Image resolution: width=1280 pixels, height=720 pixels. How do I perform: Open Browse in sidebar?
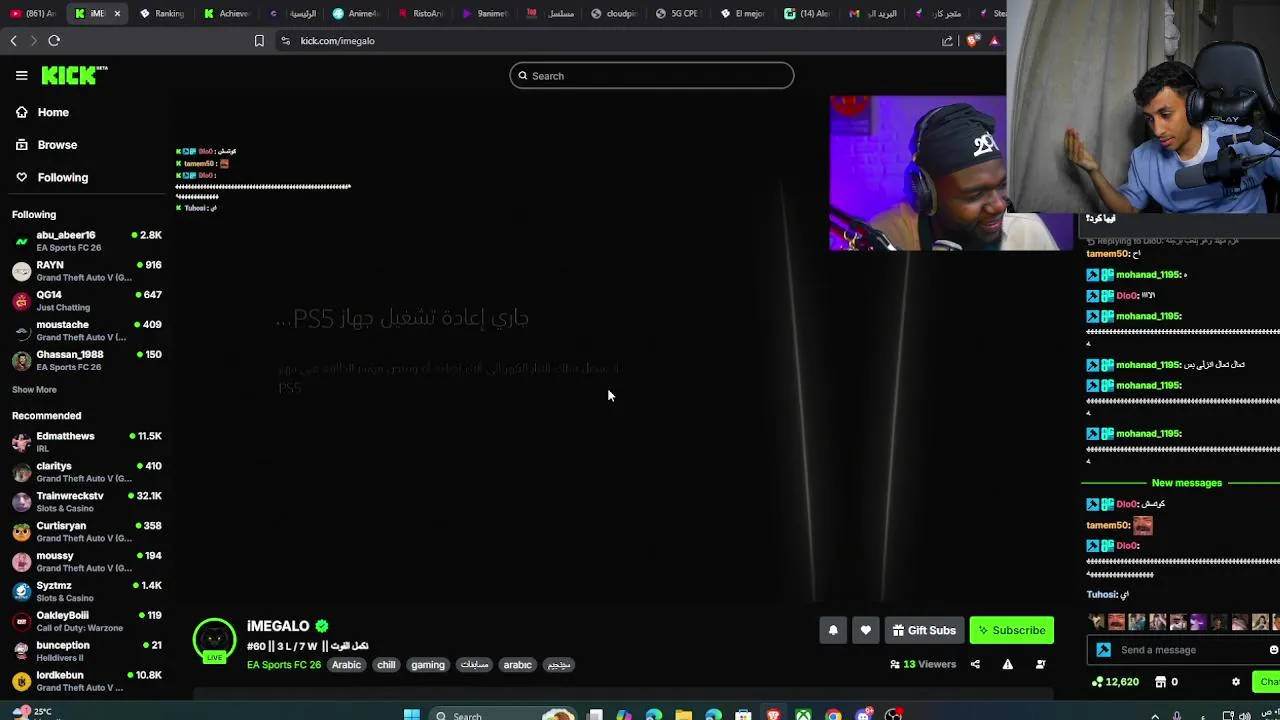click(57, 145)
